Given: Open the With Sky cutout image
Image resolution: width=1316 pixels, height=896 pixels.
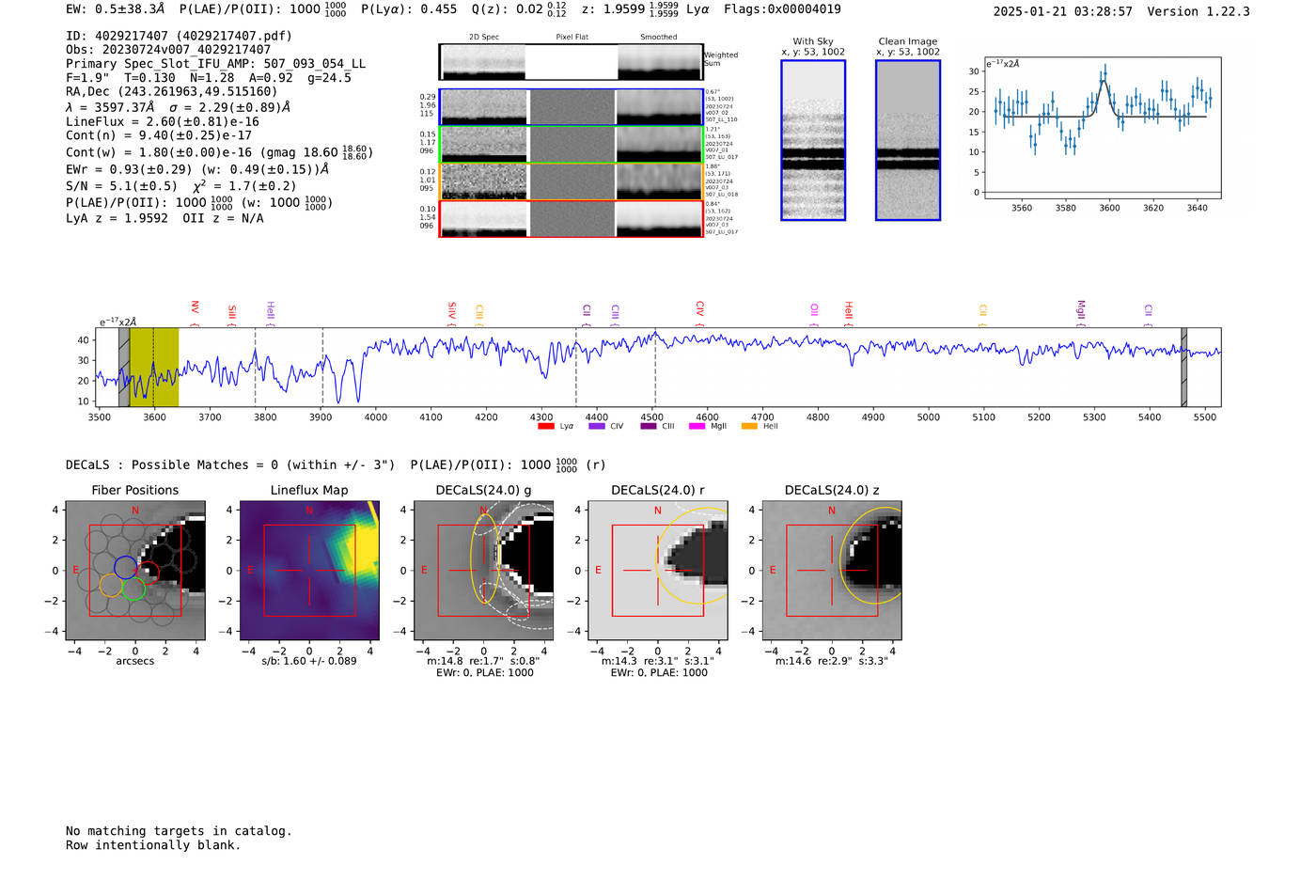Looking at the screenshot, I should tap(813, 140).
